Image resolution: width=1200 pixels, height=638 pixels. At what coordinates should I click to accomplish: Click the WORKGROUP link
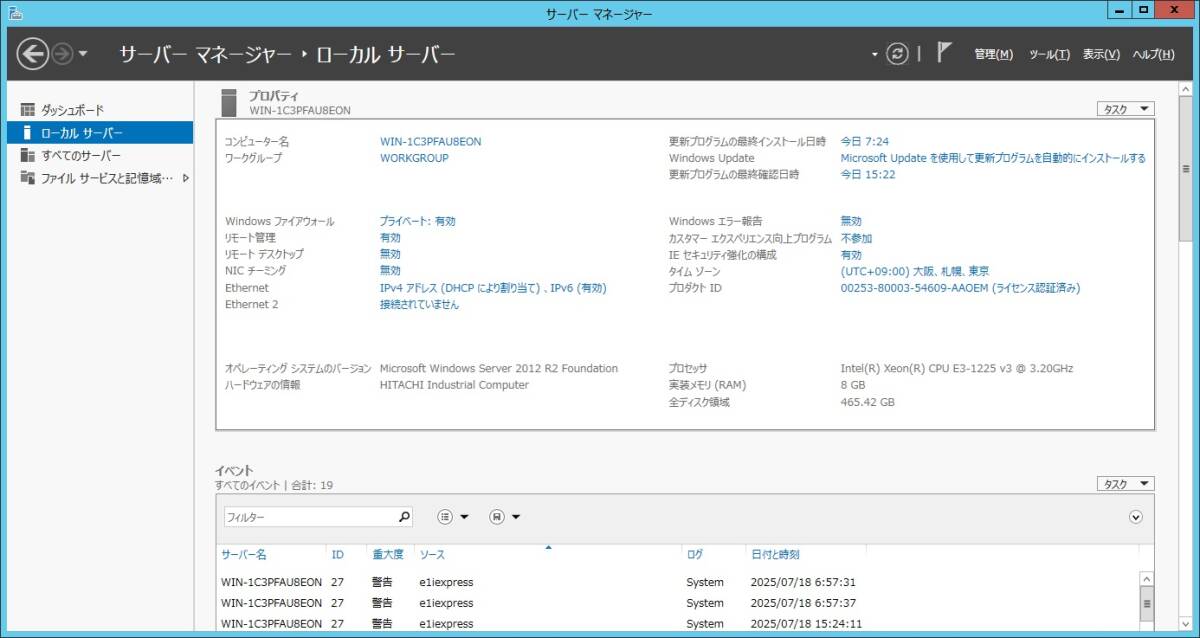[414, 158]
